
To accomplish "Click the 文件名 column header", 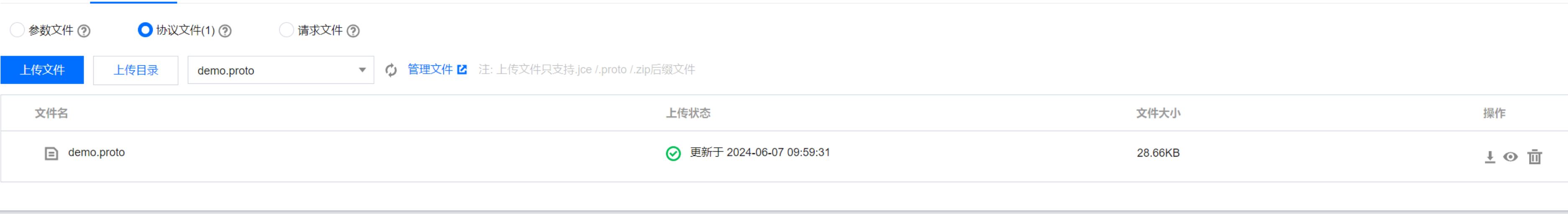I will click(51, 113).
